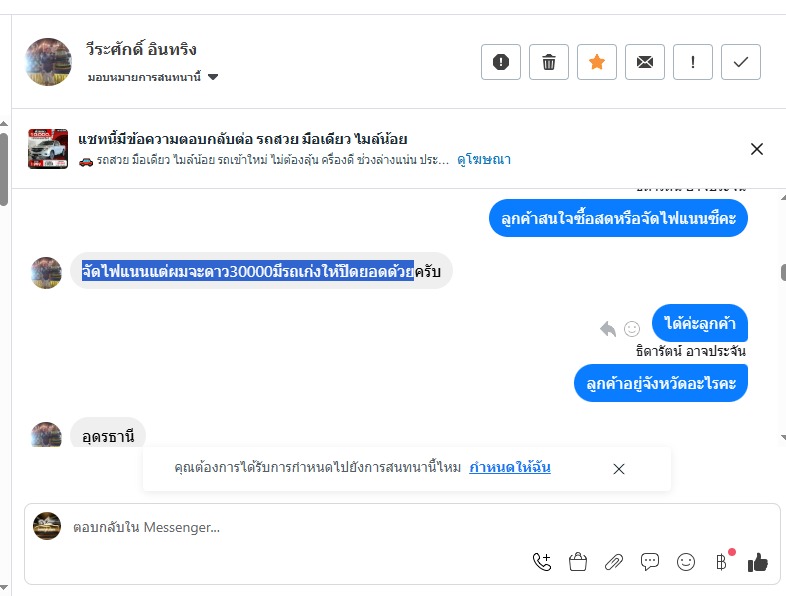Click the กำหนดให้ฉัน assign link
The width and height of the screenshot is (786, 596).
509,467
